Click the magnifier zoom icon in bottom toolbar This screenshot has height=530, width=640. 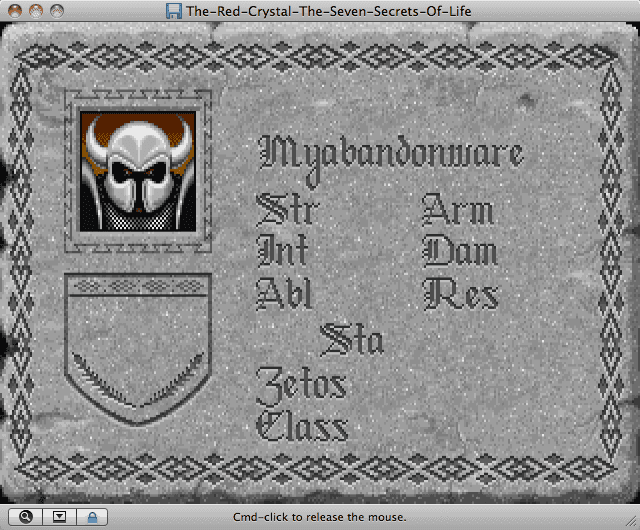click(25, 517)
